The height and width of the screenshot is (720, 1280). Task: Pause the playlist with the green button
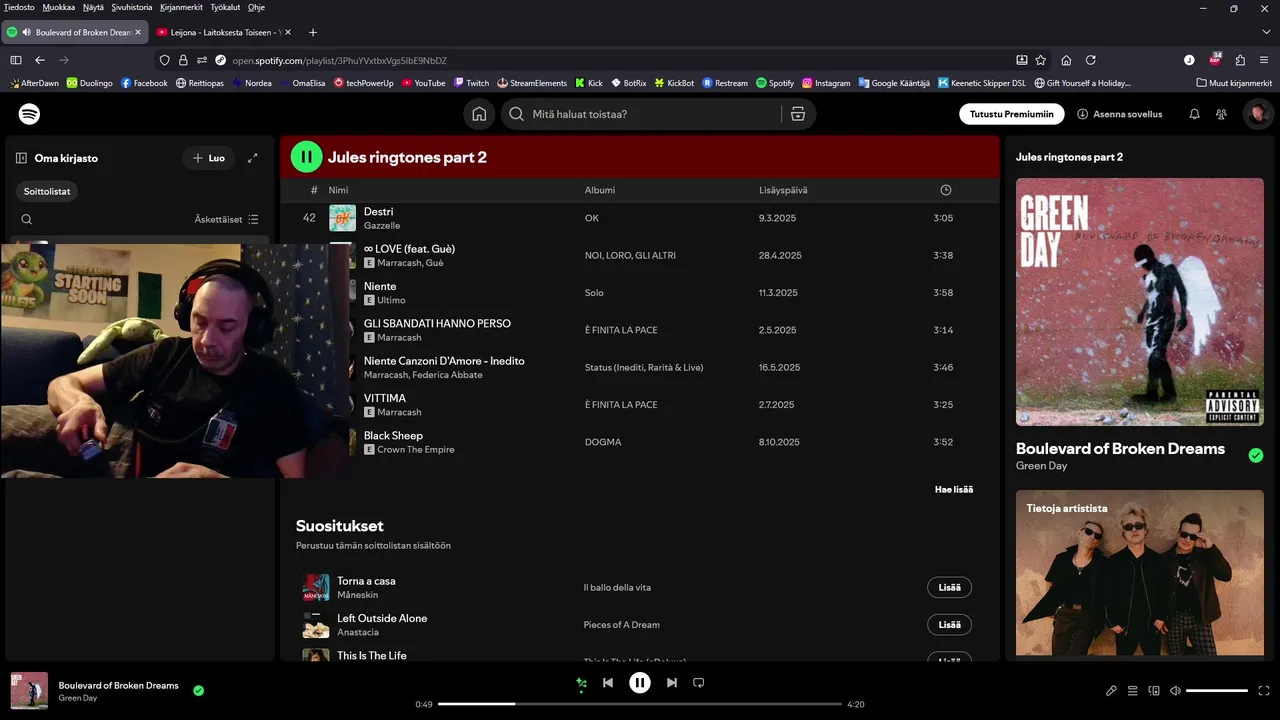point(307,157)
